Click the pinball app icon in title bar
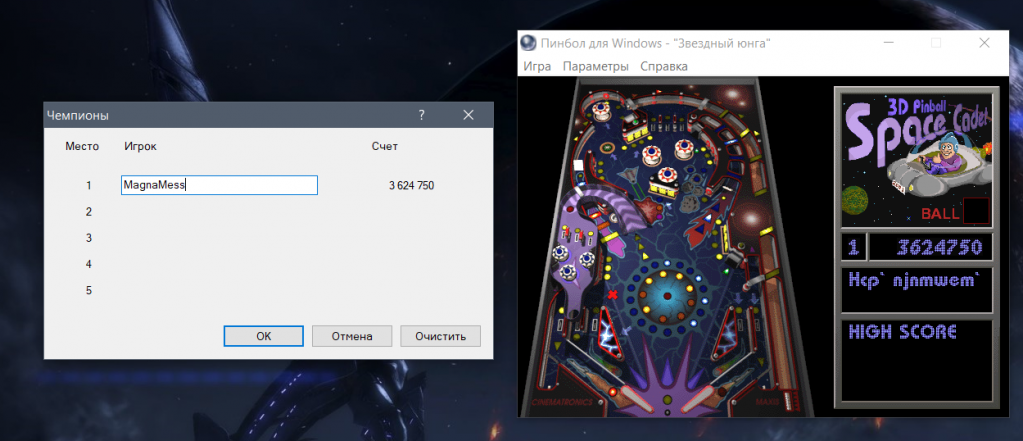1023x441 pixels. pos(528,43)
